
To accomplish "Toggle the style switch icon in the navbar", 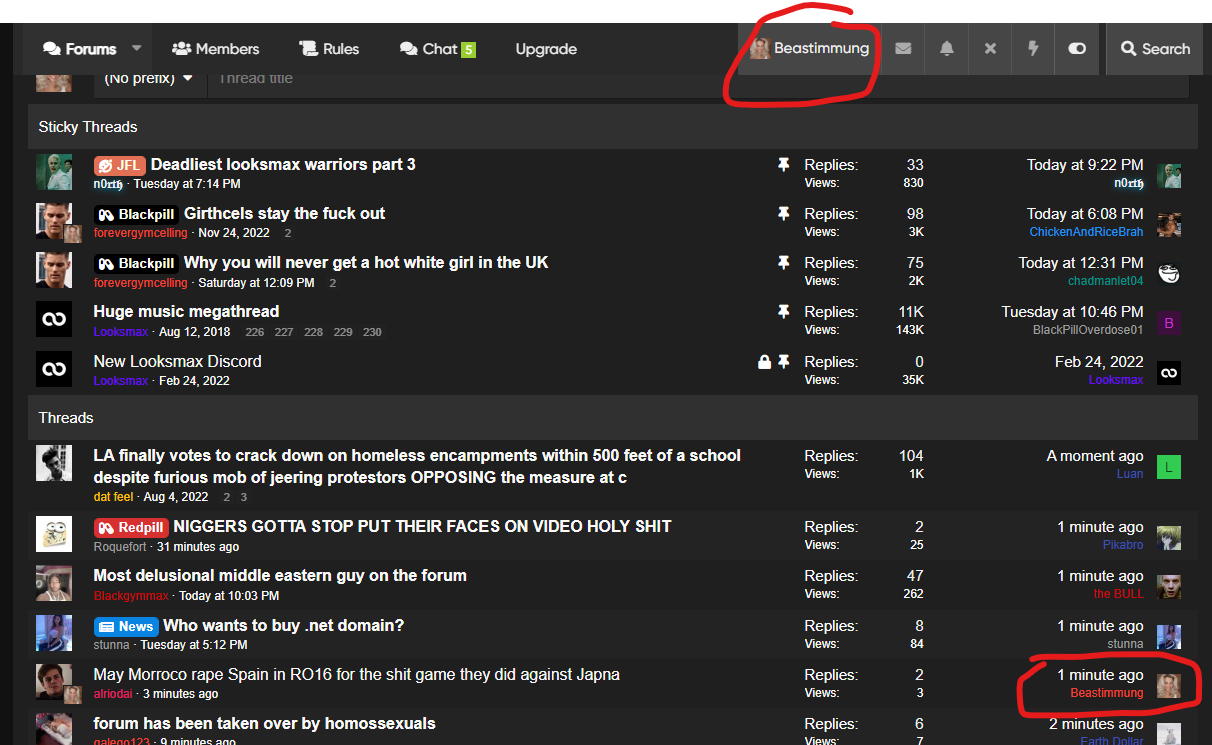I will (1077, 49).
